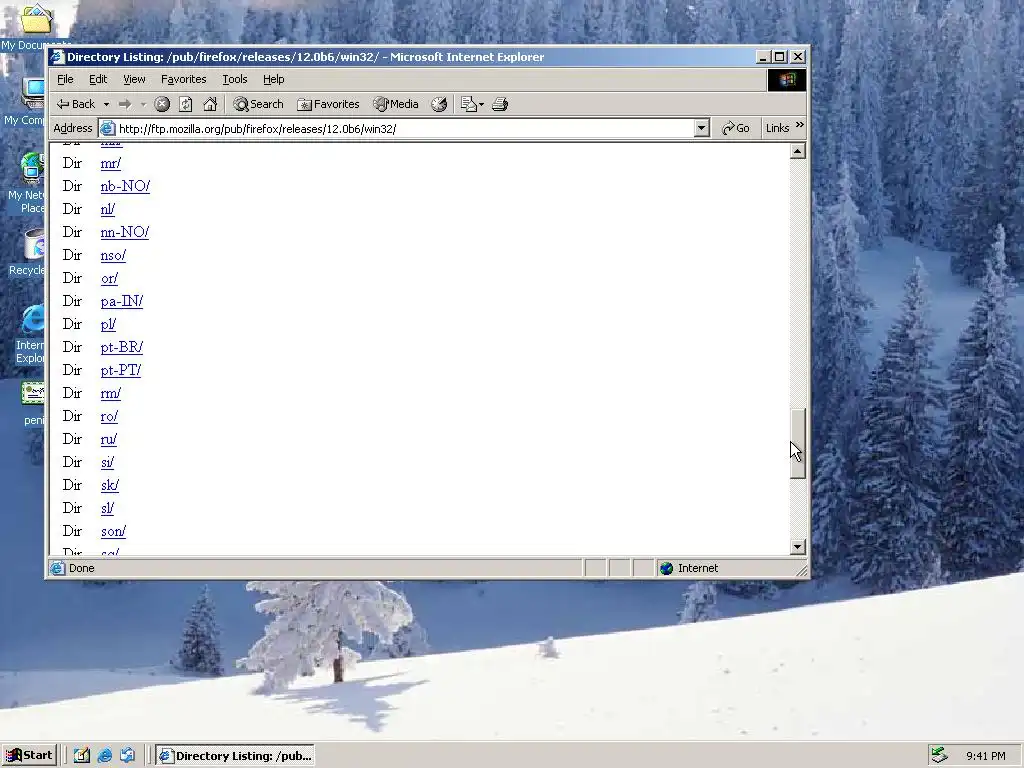Click the IE icon in title bar
The height and width of the screenshot is (768, 1024).
[57, 57]
